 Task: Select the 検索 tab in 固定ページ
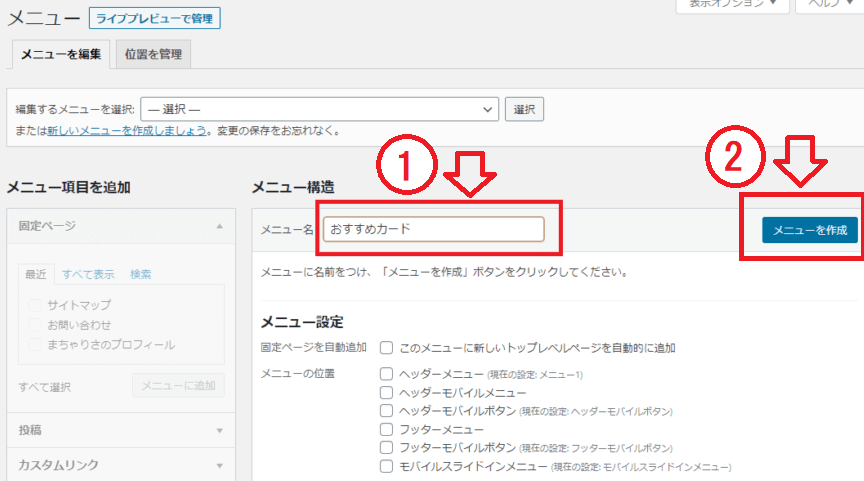click(141, 274)
